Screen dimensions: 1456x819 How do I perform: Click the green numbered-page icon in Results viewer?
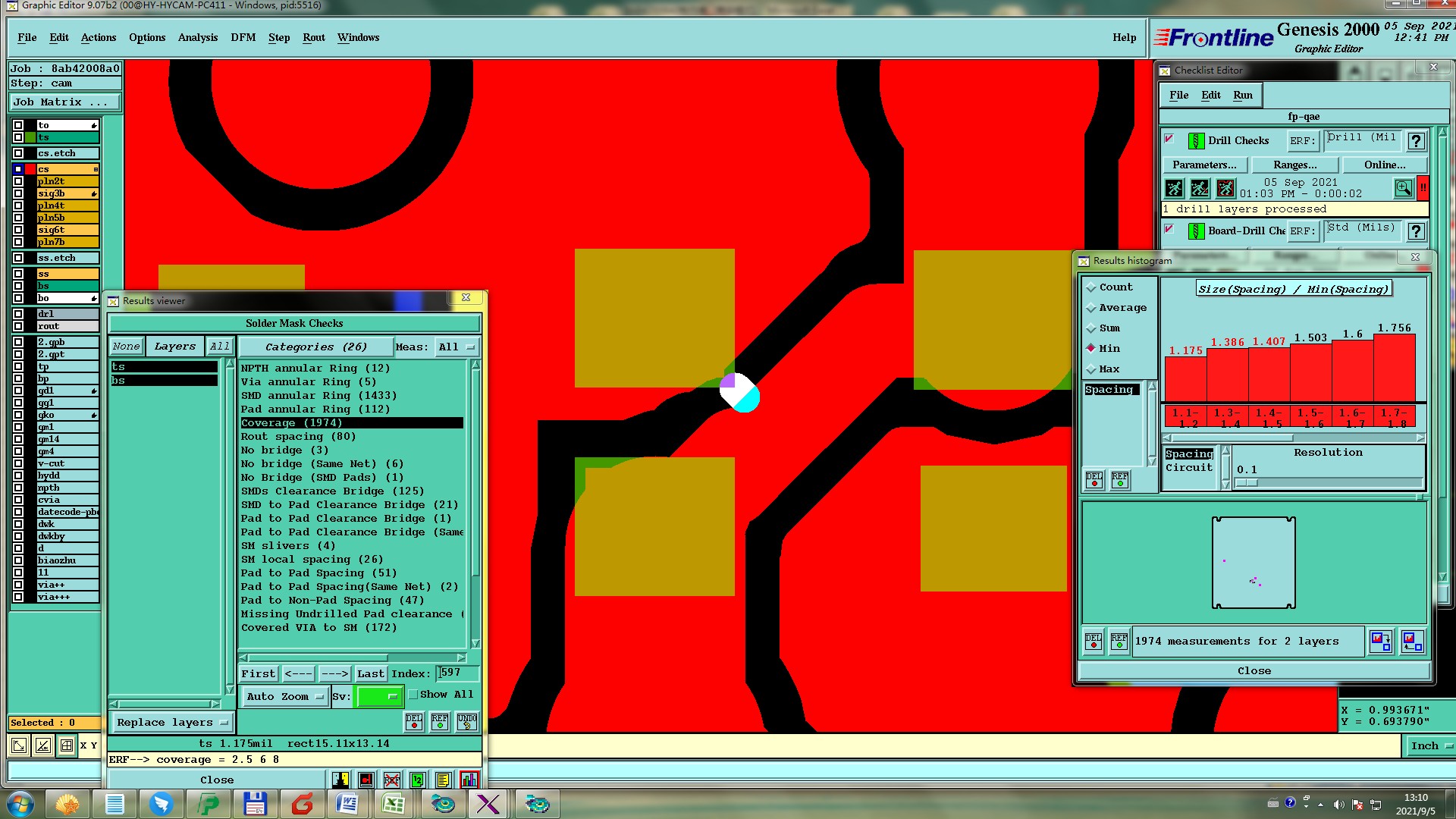[x=418, y=780]
